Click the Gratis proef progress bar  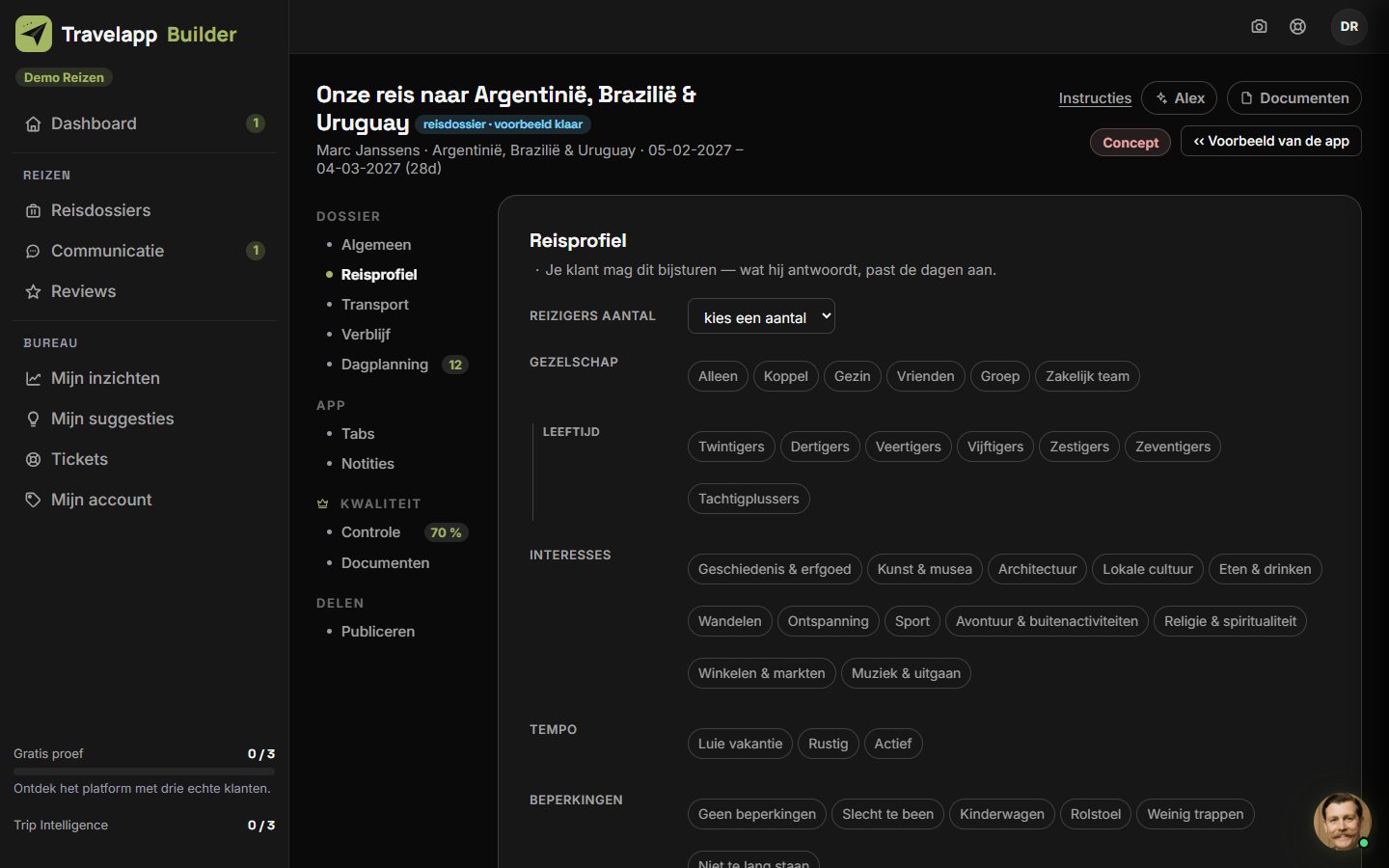tap(144, 772)
